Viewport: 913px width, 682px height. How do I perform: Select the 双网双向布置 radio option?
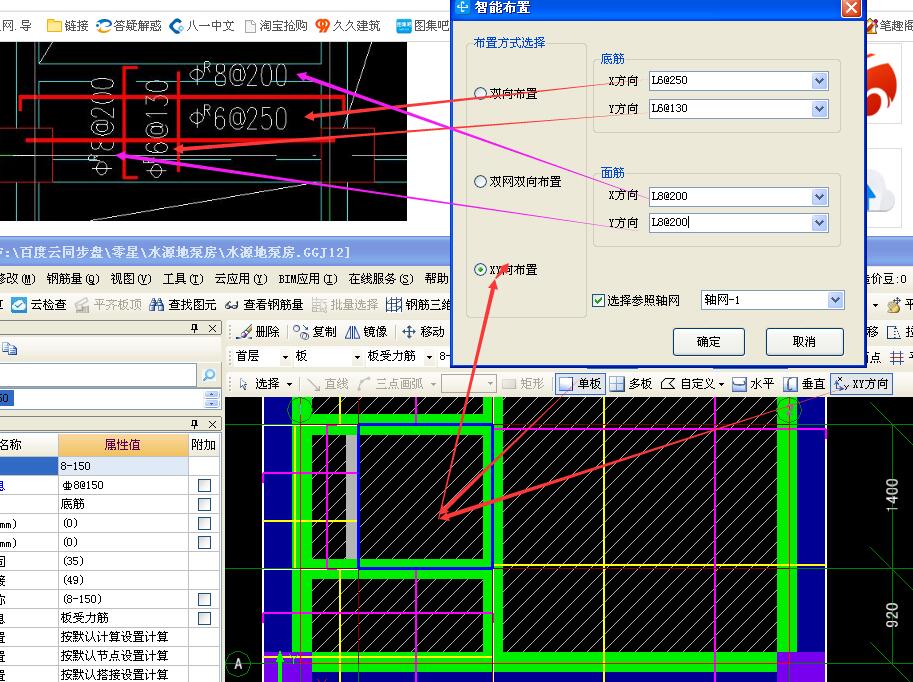tap(480, 182)
